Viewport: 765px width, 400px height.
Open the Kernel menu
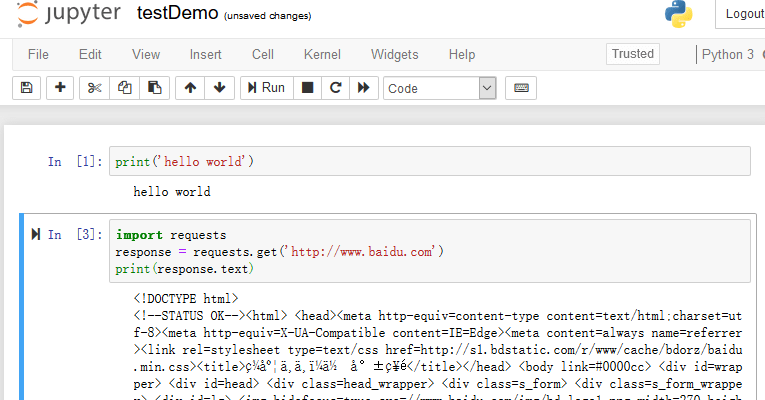point(322,55)
